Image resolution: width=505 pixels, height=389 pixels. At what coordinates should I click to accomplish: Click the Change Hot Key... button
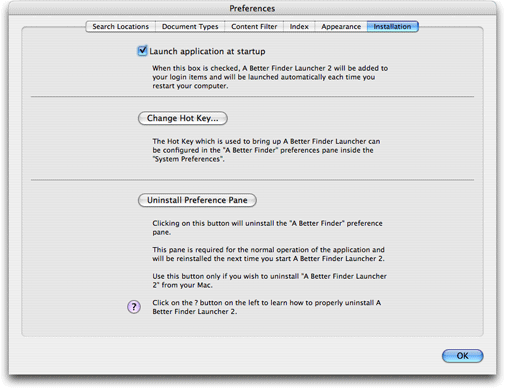183,118
